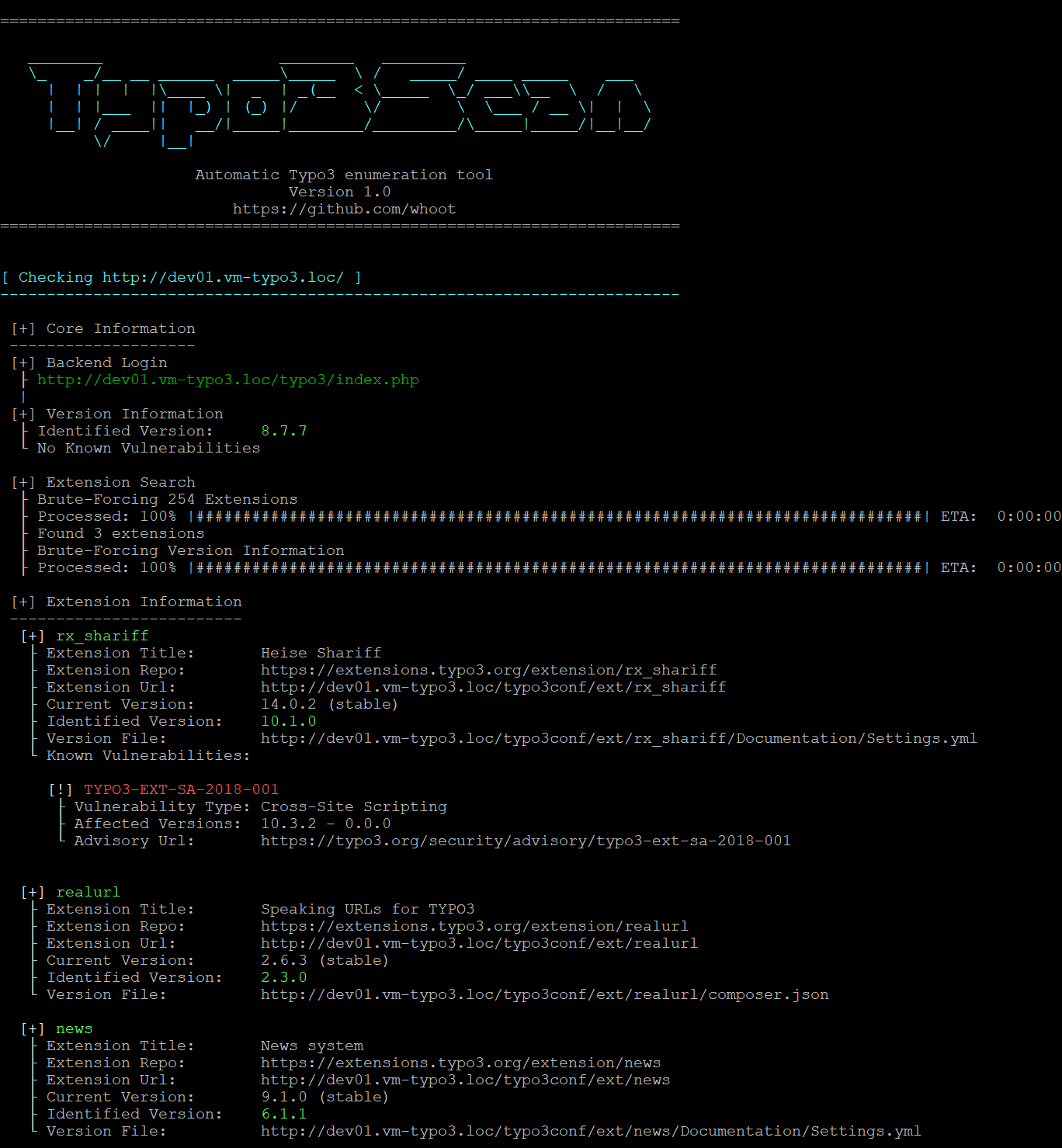Click 'Backend Login' heading
This screenshot has height=1148, width=1062.
click(x=106, y=362)
